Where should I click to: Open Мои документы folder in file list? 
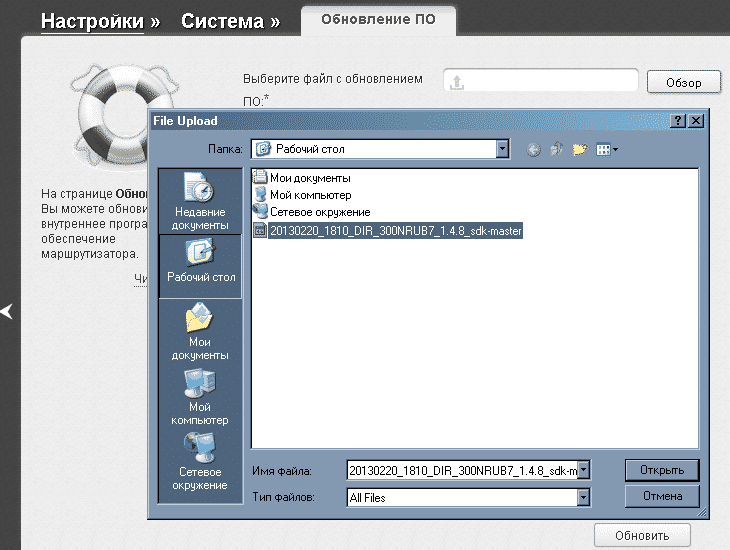309,177
